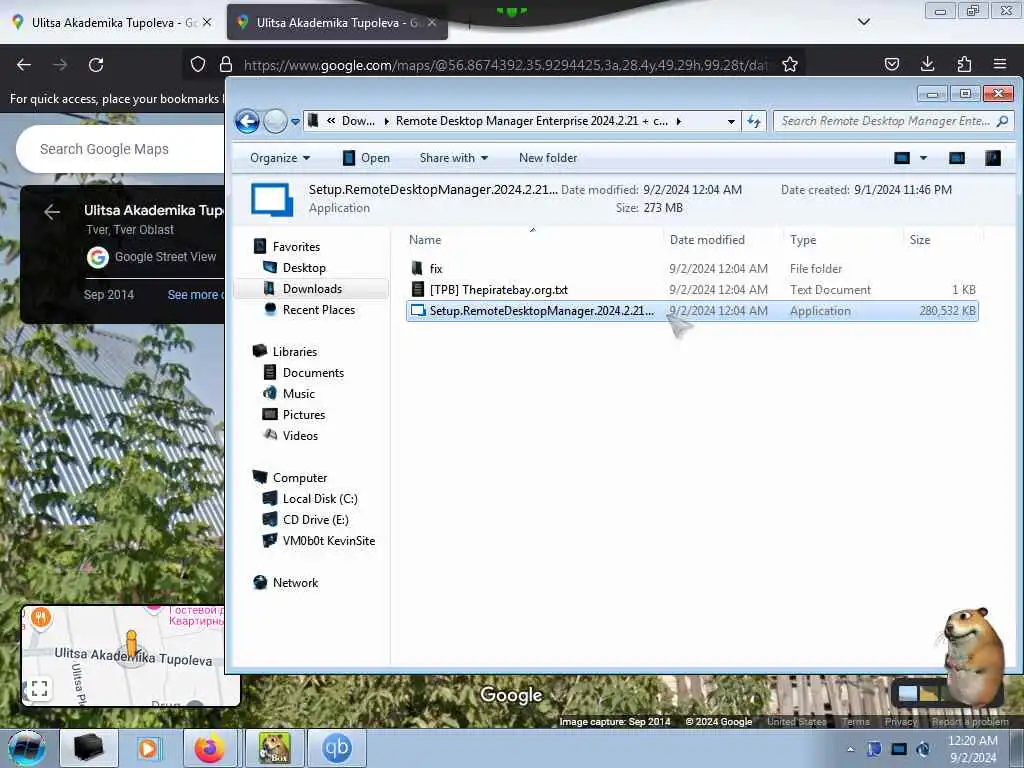Select the Setup.RemoteDesktopManager application row

point(692,311)
